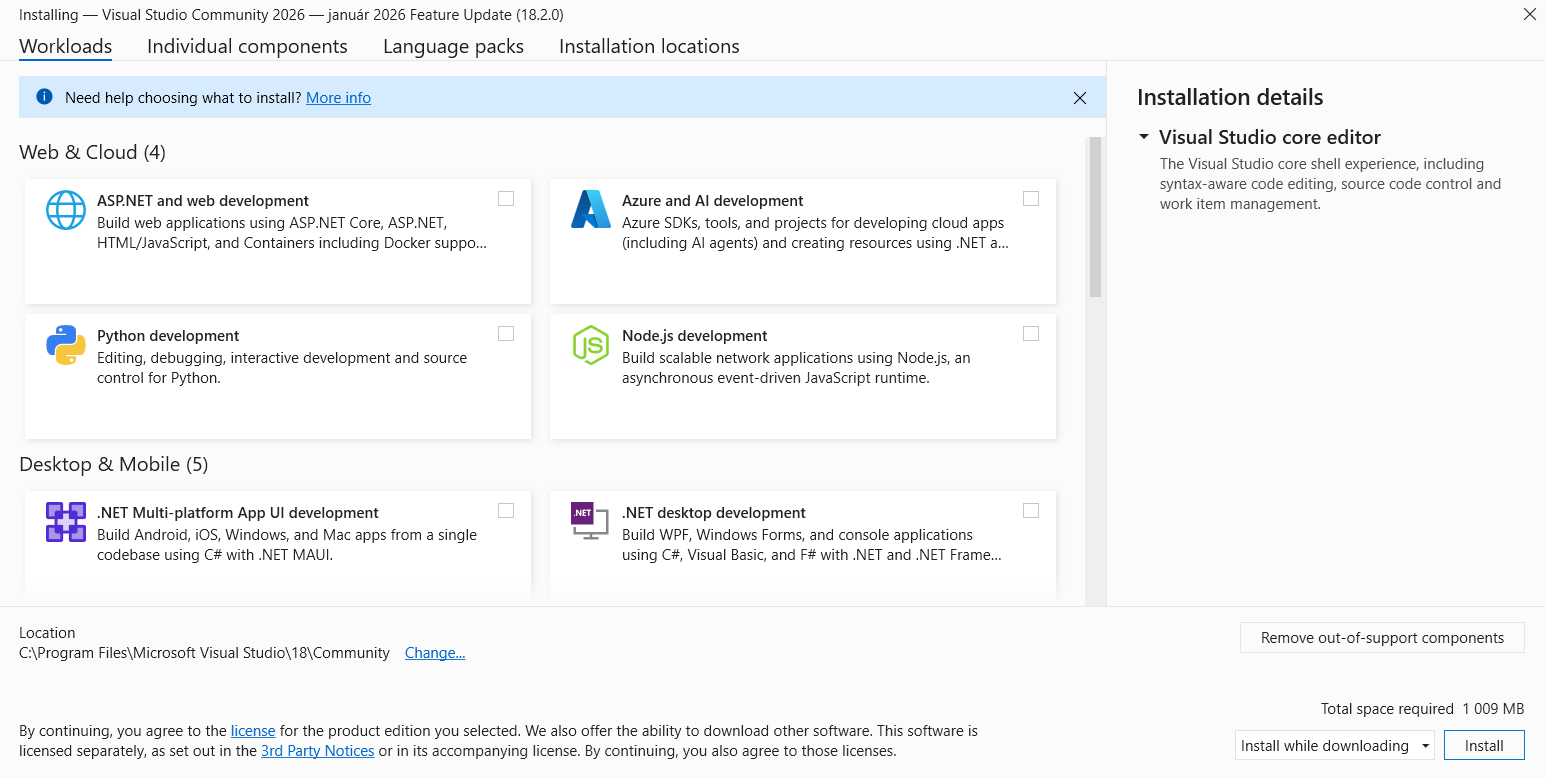Screen dimensions: 1545x778
Task: Click the .NET desktop development monitor icon
Action: click(x=590, y=522)
